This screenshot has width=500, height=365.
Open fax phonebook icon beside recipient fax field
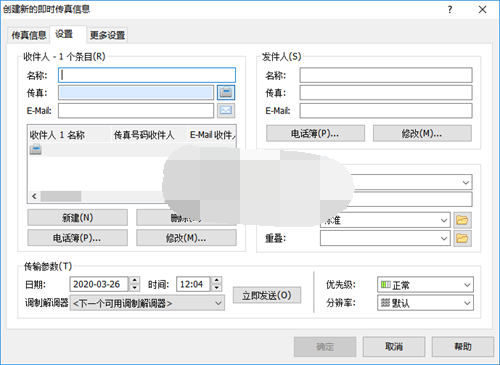[226, 93]
